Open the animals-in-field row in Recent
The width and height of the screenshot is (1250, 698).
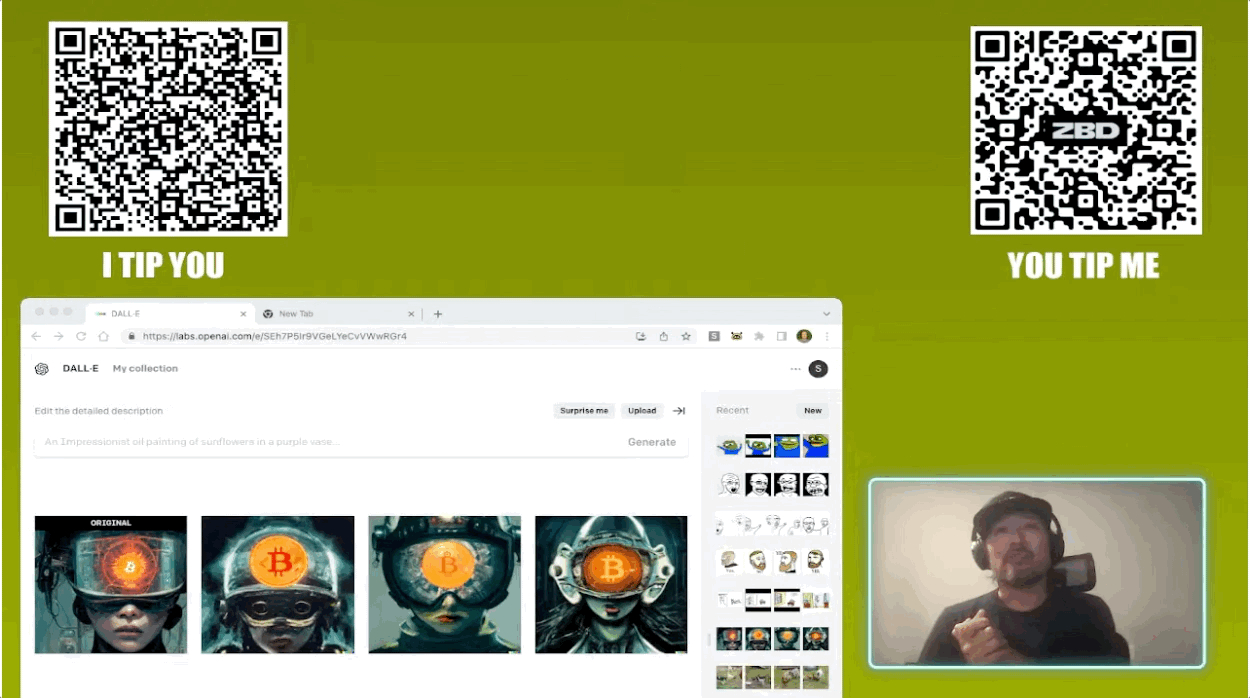pos(773,677)
